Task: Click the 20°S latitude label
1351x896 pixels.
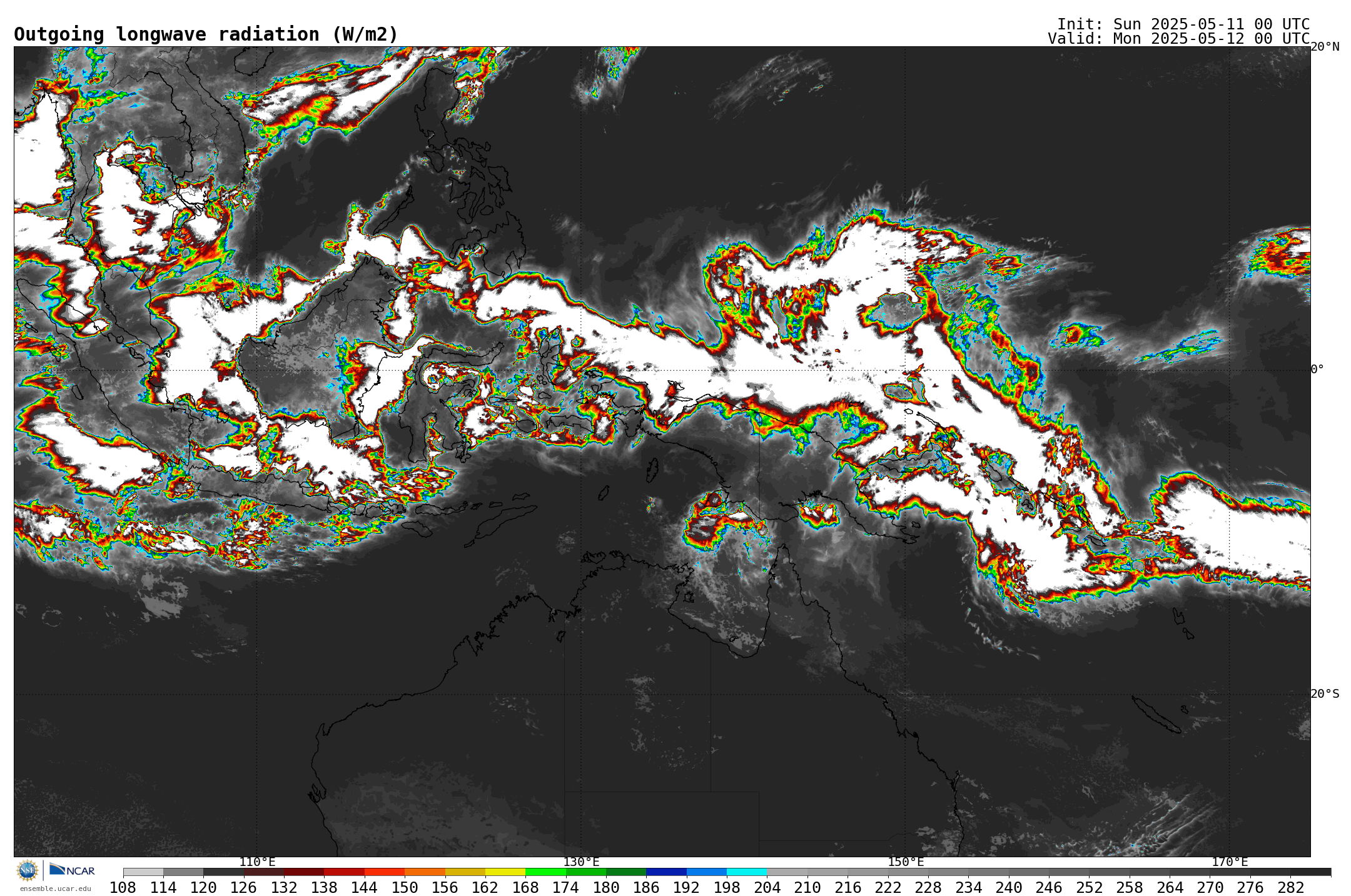Action: (x=1325, y=694)
